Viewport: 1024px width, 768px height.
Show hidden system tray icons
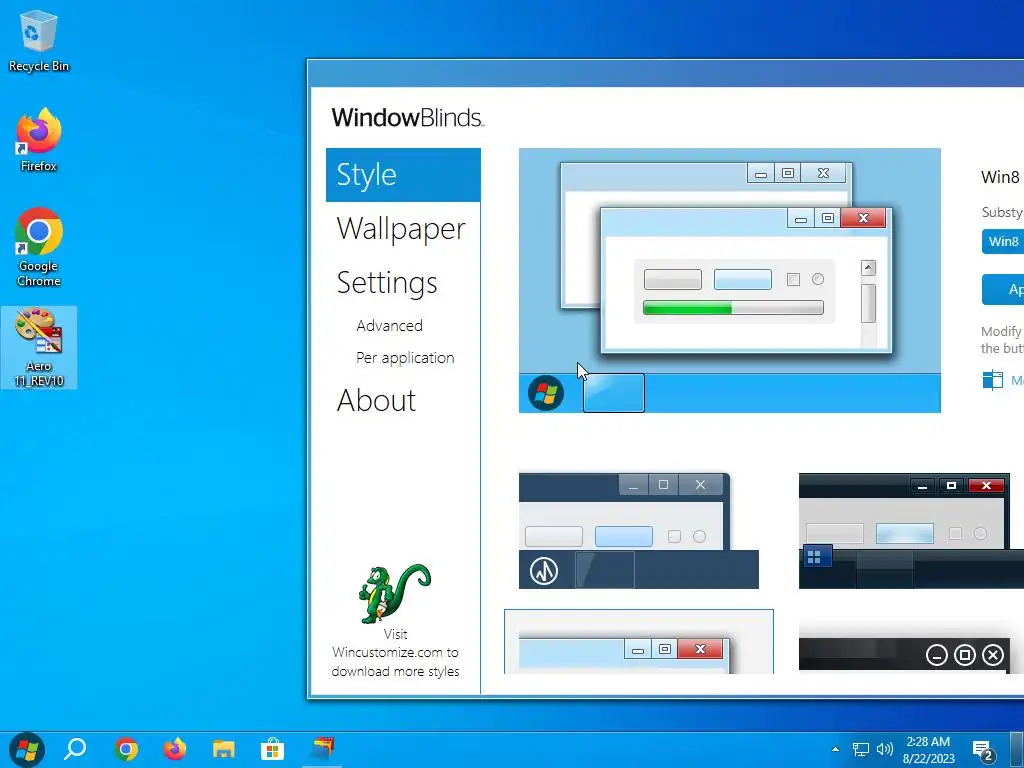click(x=835, y=749)
